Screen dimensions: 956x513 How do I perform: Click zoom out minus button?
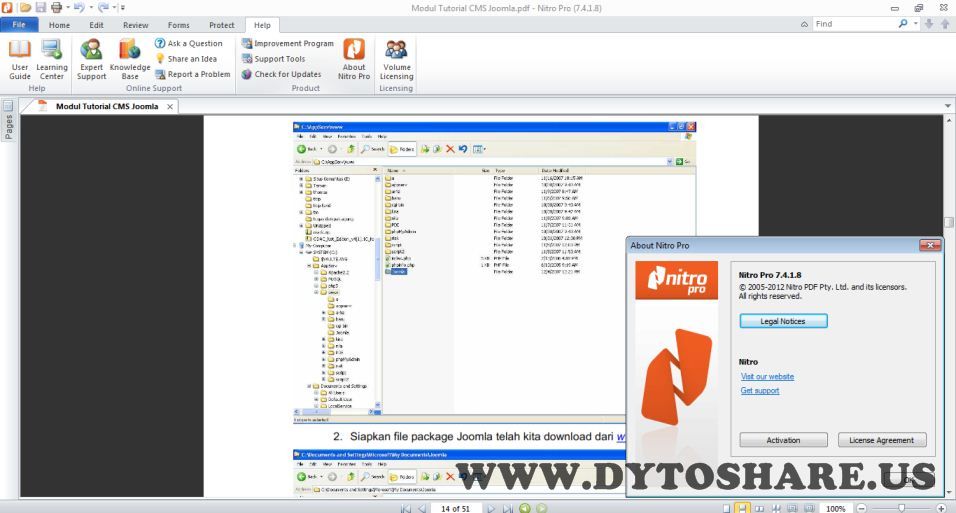pos(861,508)
